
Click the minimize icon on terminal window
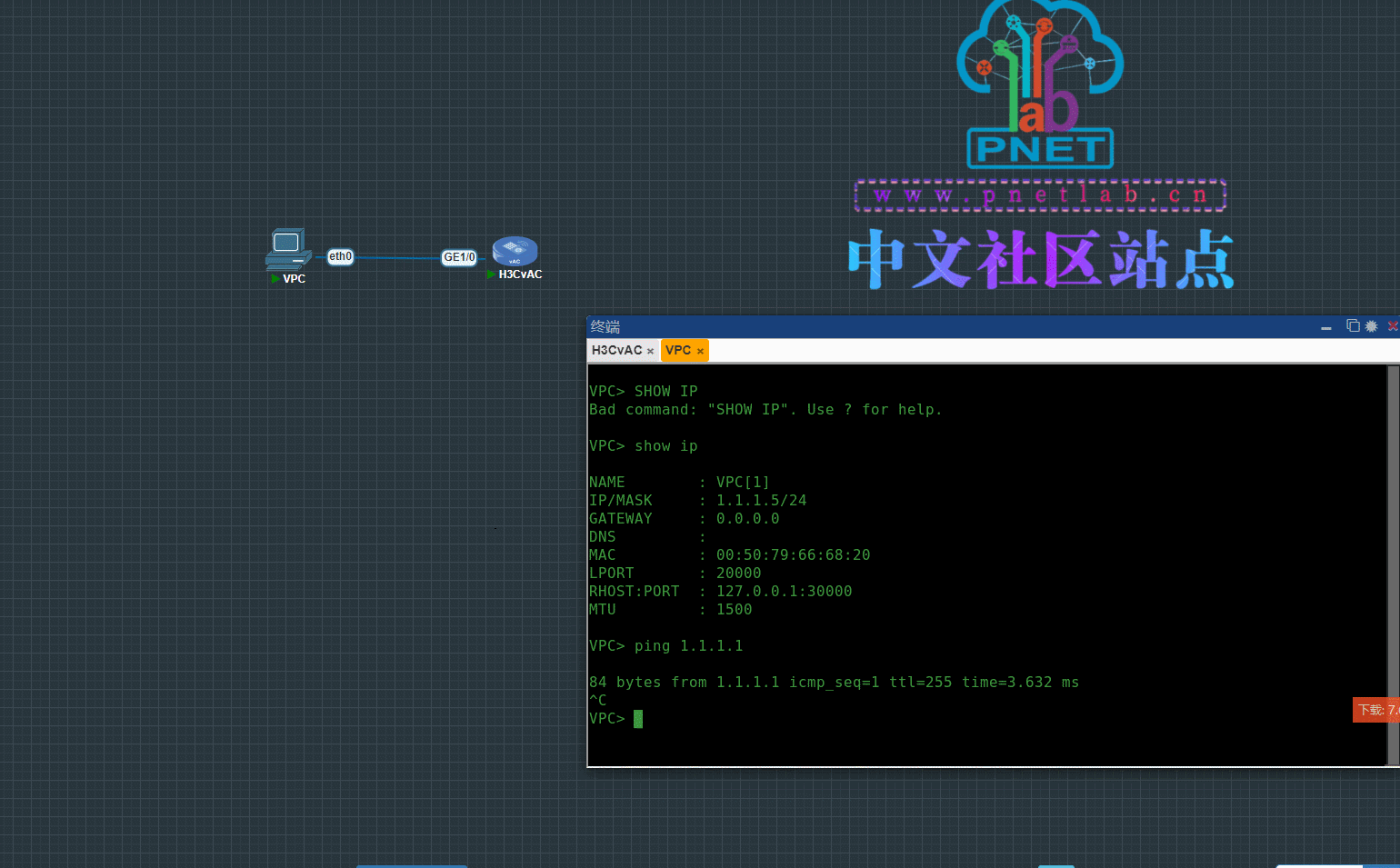click(1328, 327)
